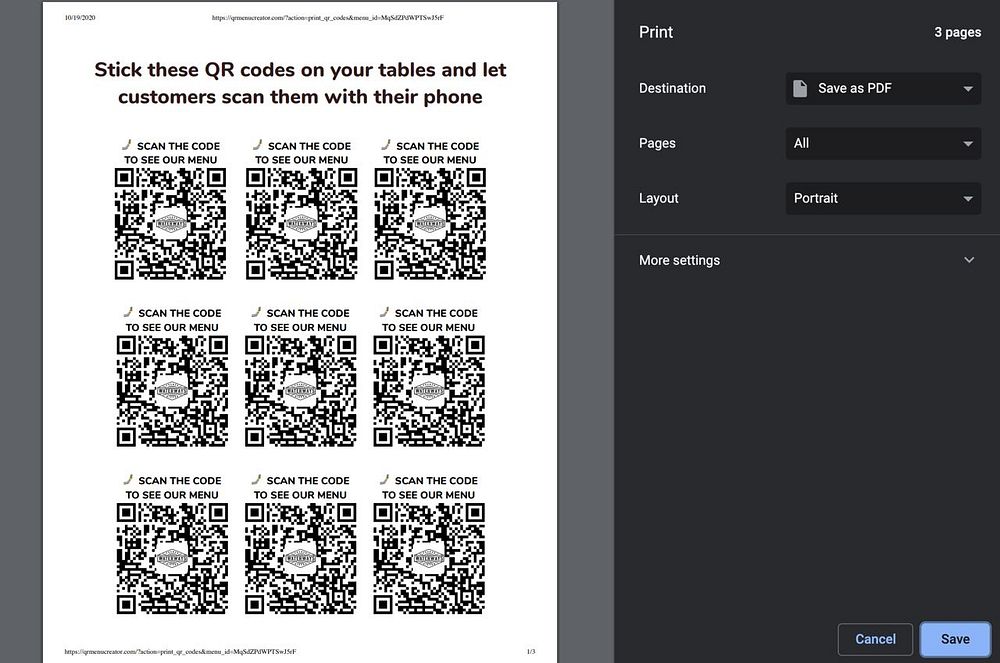The image size is (1000, 663).
Task: Click the date '10/19/2020' in the preview header
Action: pyautogui.click(x=80, y=17)
